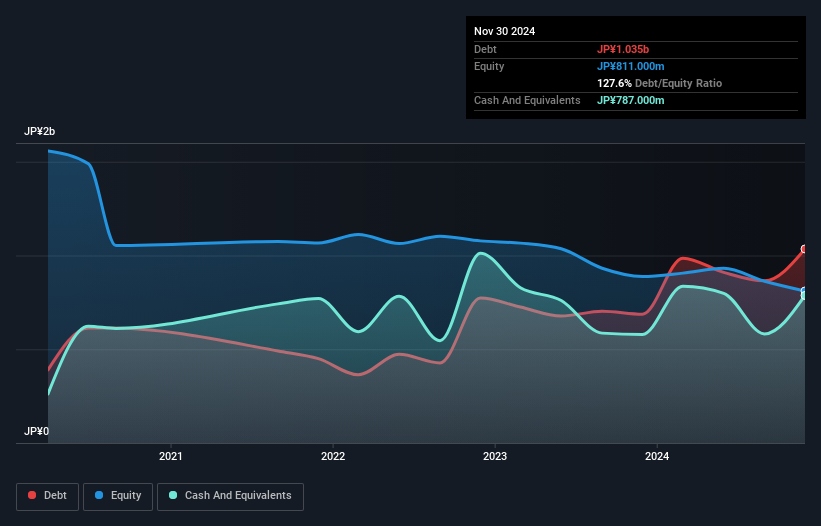
Task: Toggle the Equity series legend button
Action: tap(118, 496)
